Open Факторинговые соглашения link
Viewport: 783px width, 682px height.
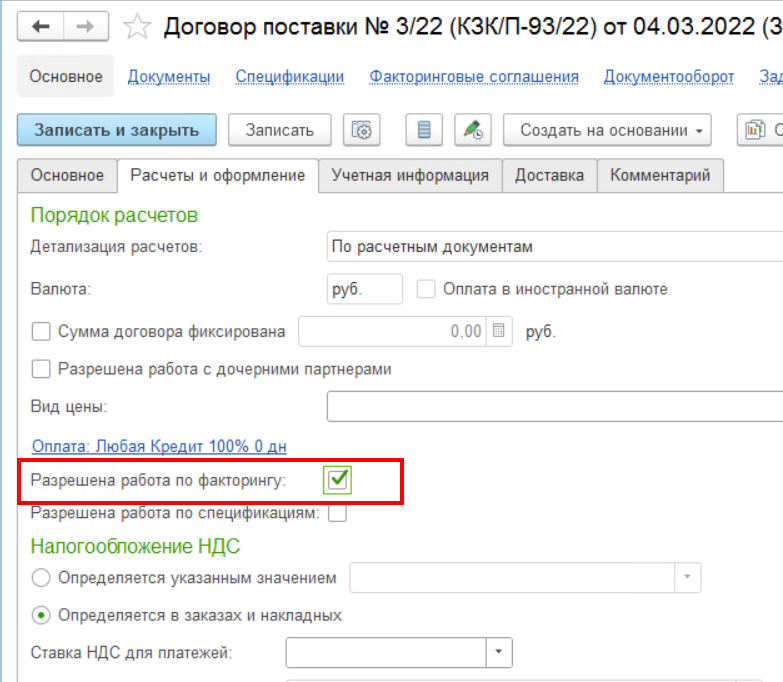pyautogui.click(x=474, y=76)
